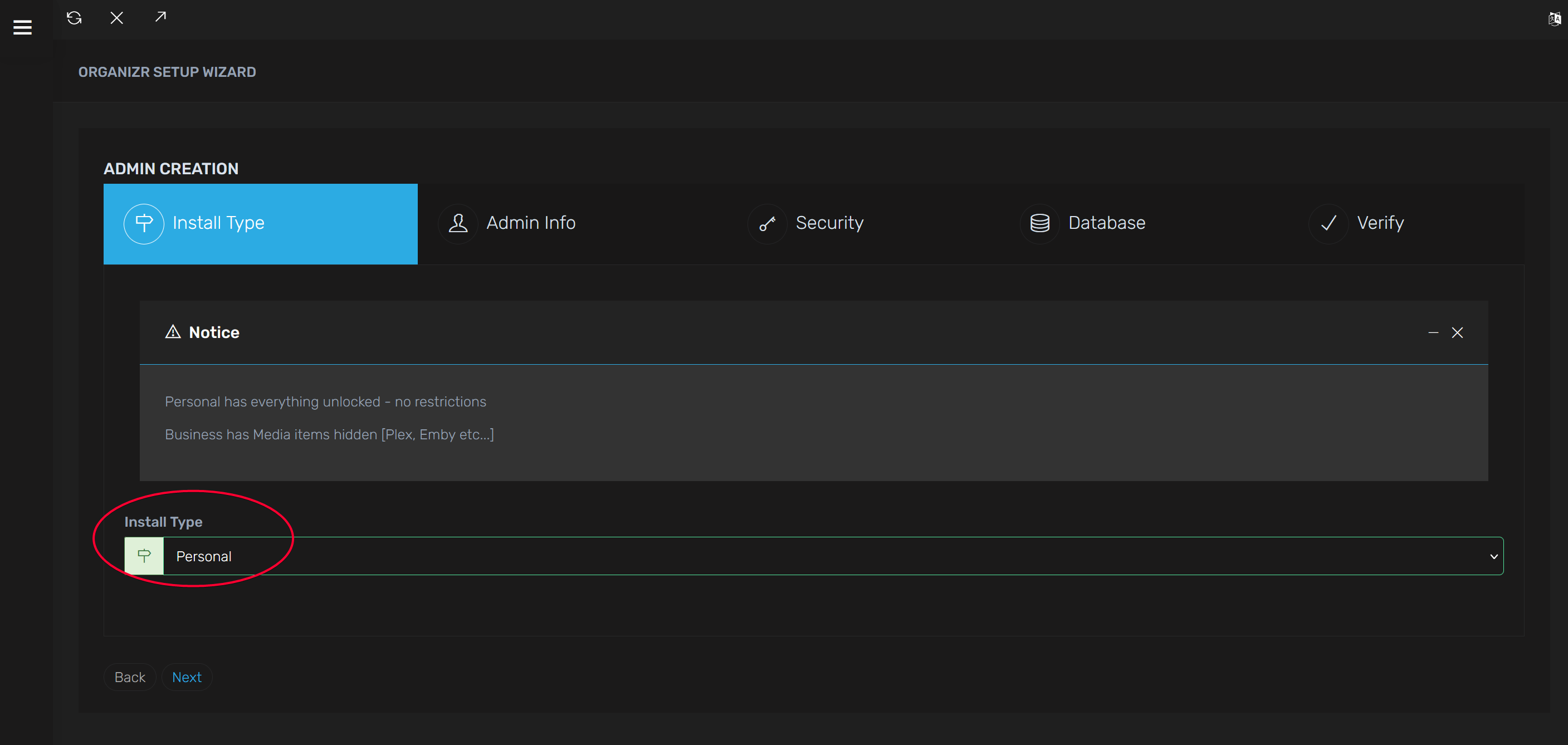The width and height of the screenshot is (1568, 745).
Task: Click the green signpost addon of Install Type field
Action: (144, 556)
